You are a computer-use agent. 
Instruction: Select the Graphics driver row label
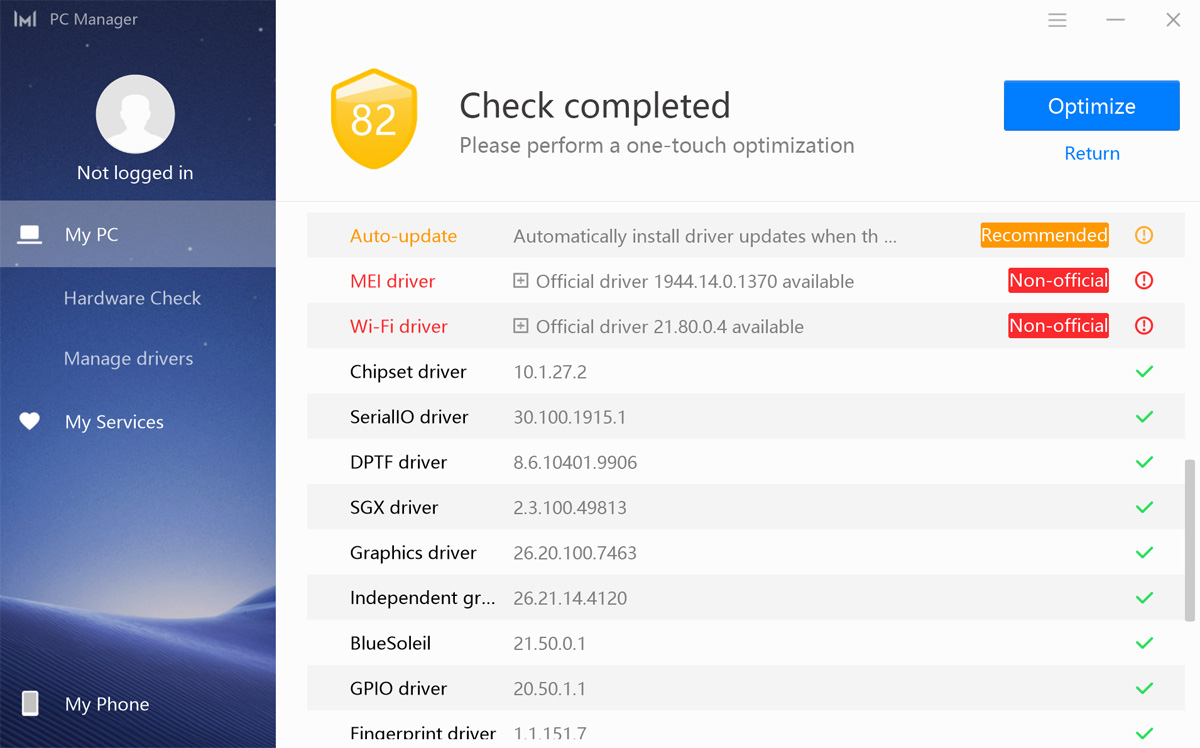413,553
